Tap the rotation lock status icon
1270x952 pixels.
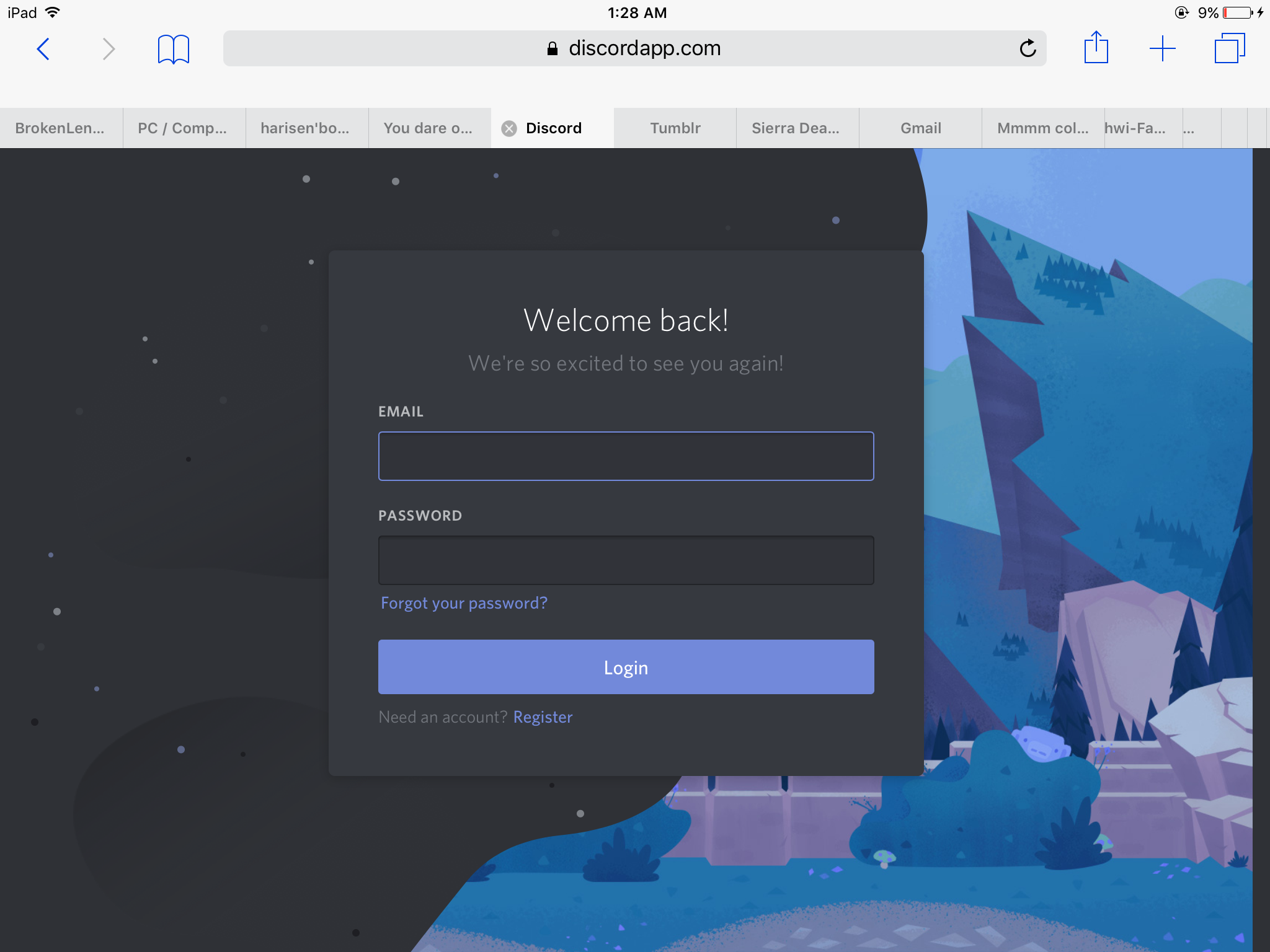pyautogui.click(x=1181, y=12)
